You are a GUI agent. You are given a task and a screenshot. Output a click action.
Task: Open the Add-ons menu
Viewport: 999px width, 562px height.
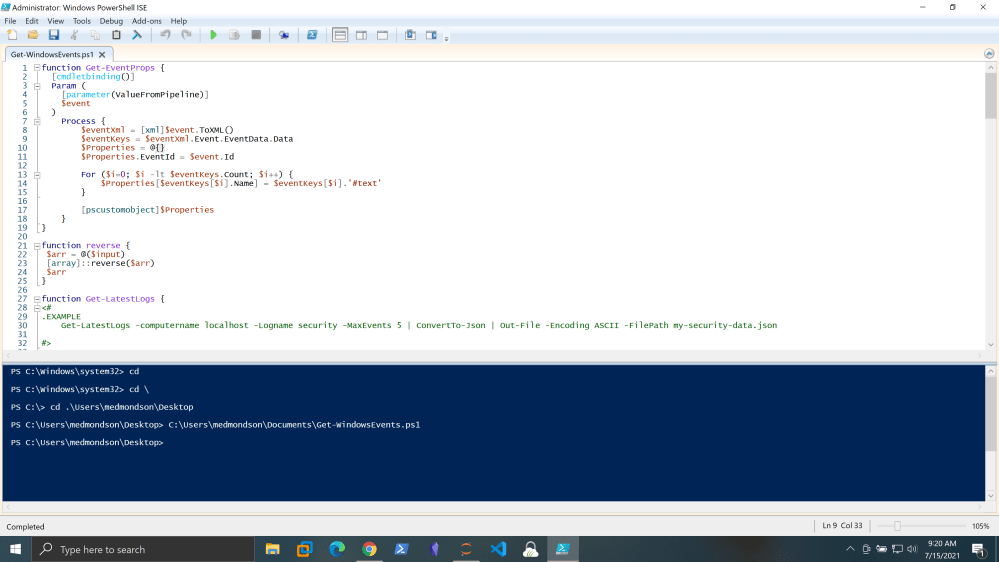(x=146, y=21)
